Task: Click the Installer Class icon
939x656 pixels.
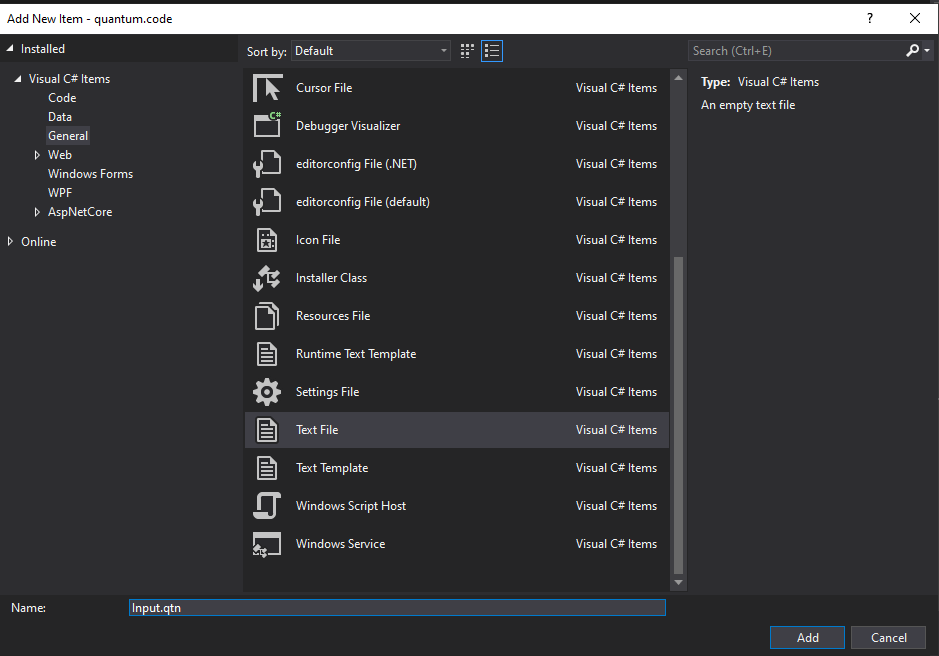Action: (267, 278)
